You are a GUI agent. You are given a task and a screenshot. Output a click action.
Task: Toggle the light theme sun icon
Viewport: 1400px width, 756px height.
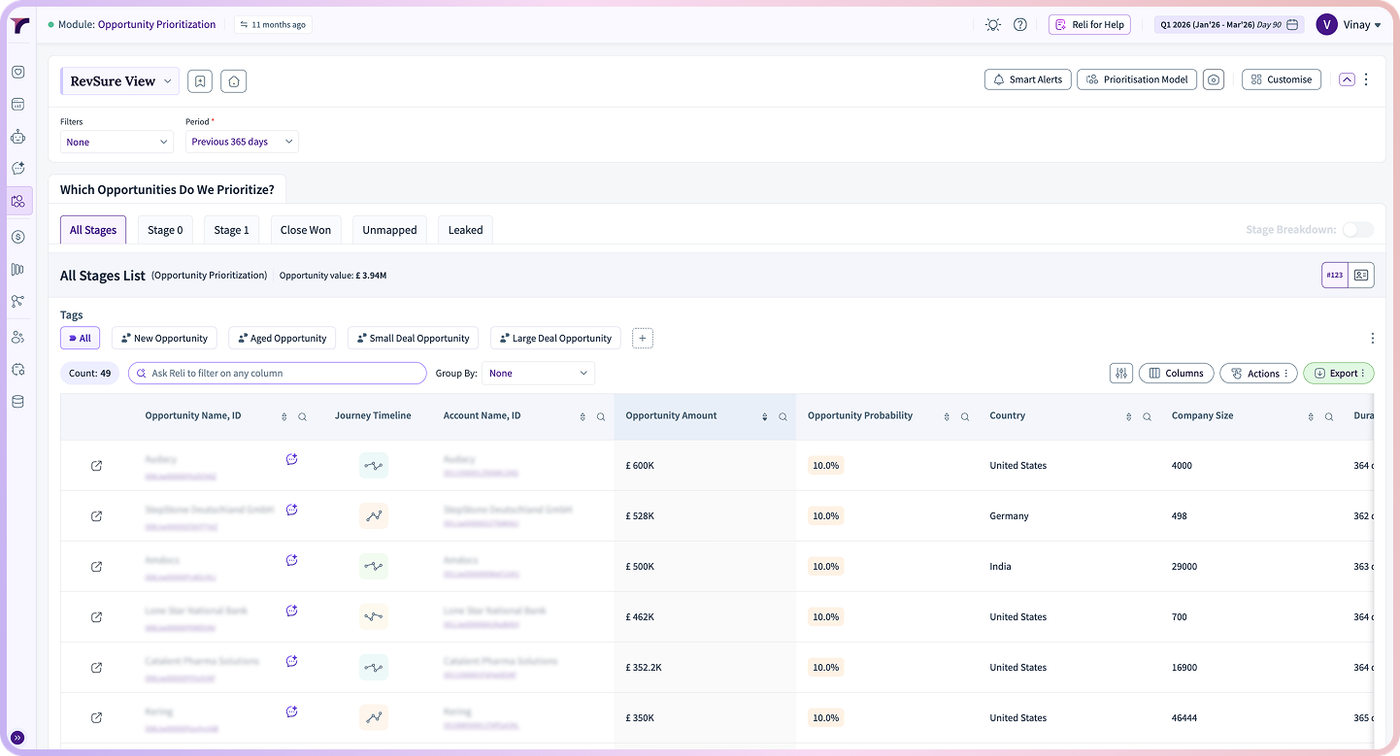[992, 25]
